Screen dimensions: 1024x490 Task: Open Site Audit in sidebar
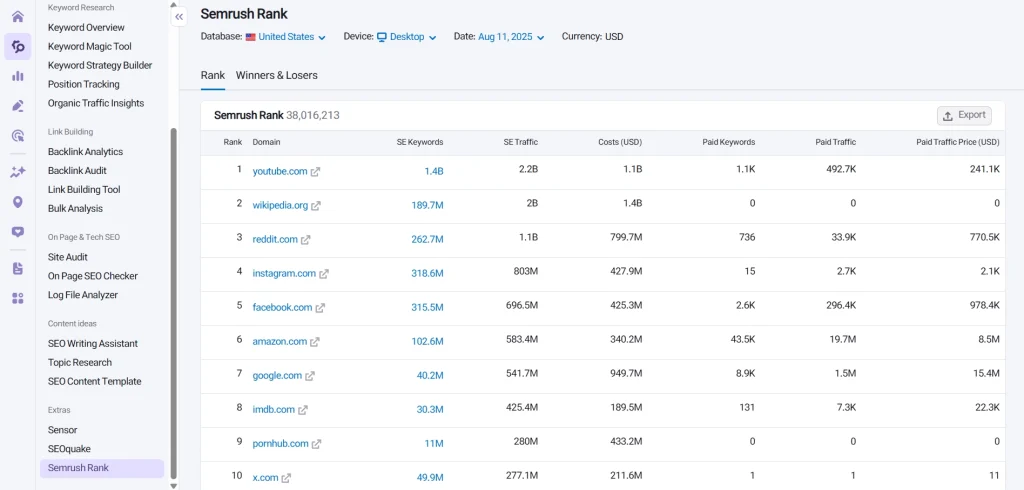pos(68,257)
